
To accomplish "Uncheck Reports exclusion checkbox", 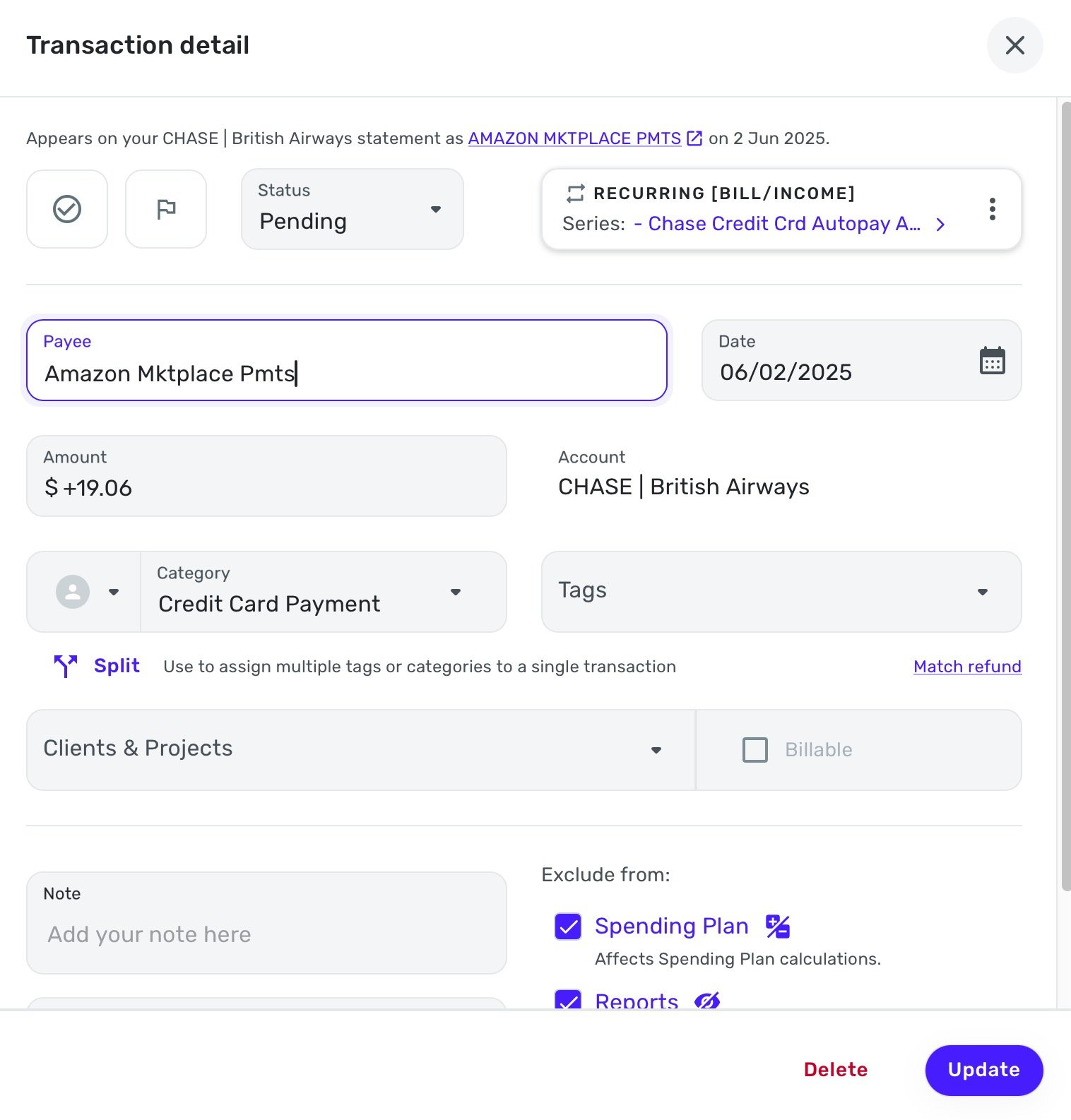I will (568, 1000).
